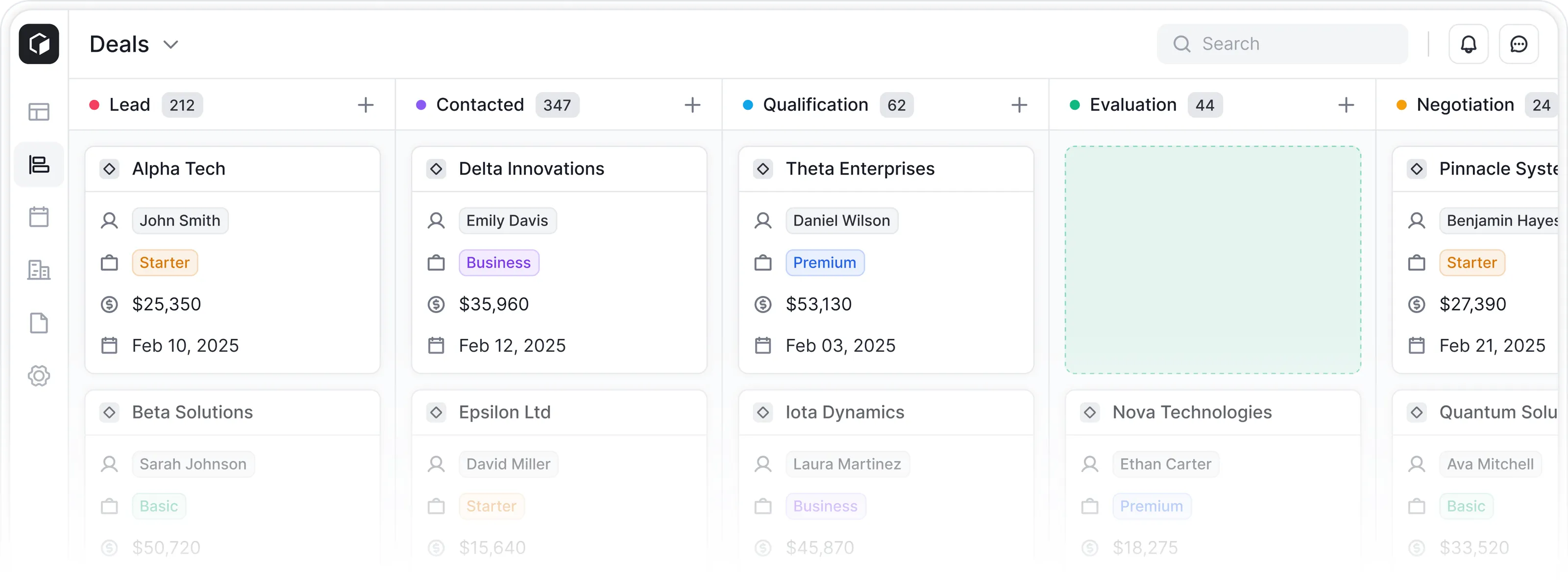Open the documents page from the sidebar
Screen dimensions: 1568x585
point(39,323)
